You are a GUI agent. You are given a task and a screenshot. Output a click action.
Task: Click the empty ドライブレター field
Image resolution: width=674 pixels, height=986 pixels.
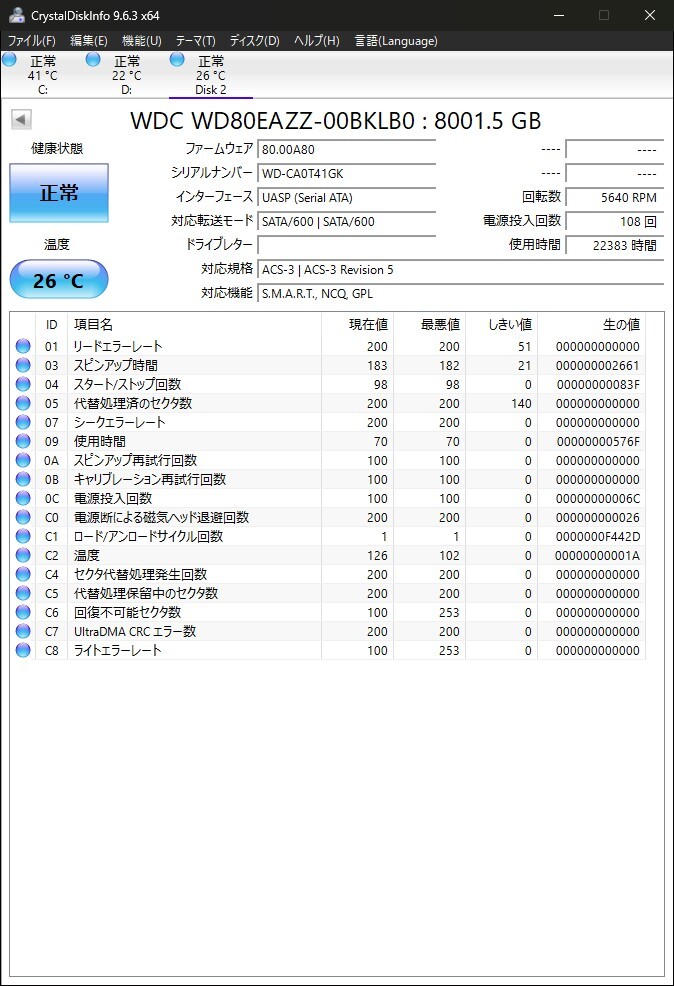click(346, 245)
